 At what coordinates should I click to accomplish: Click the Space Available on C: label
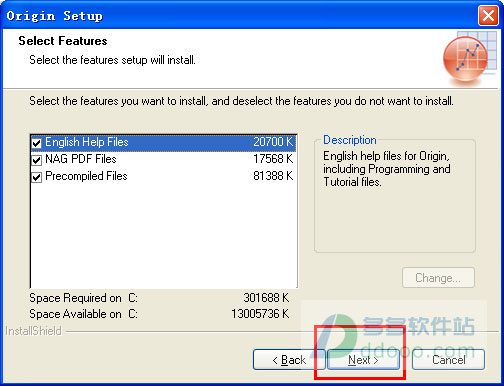coord(83,314)
